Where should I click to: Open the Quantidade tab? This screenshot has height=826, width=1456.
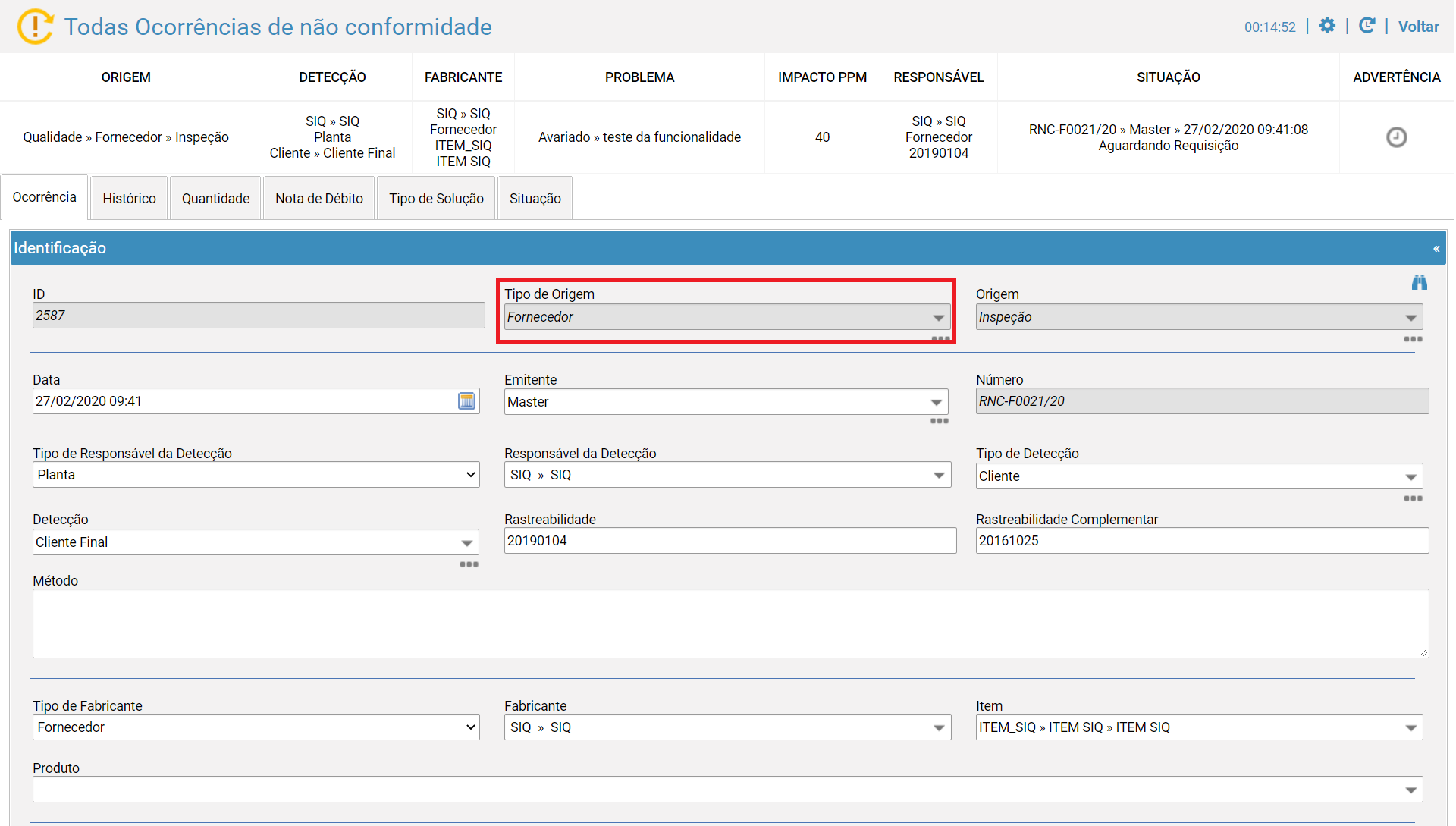[x=215, y=198]
